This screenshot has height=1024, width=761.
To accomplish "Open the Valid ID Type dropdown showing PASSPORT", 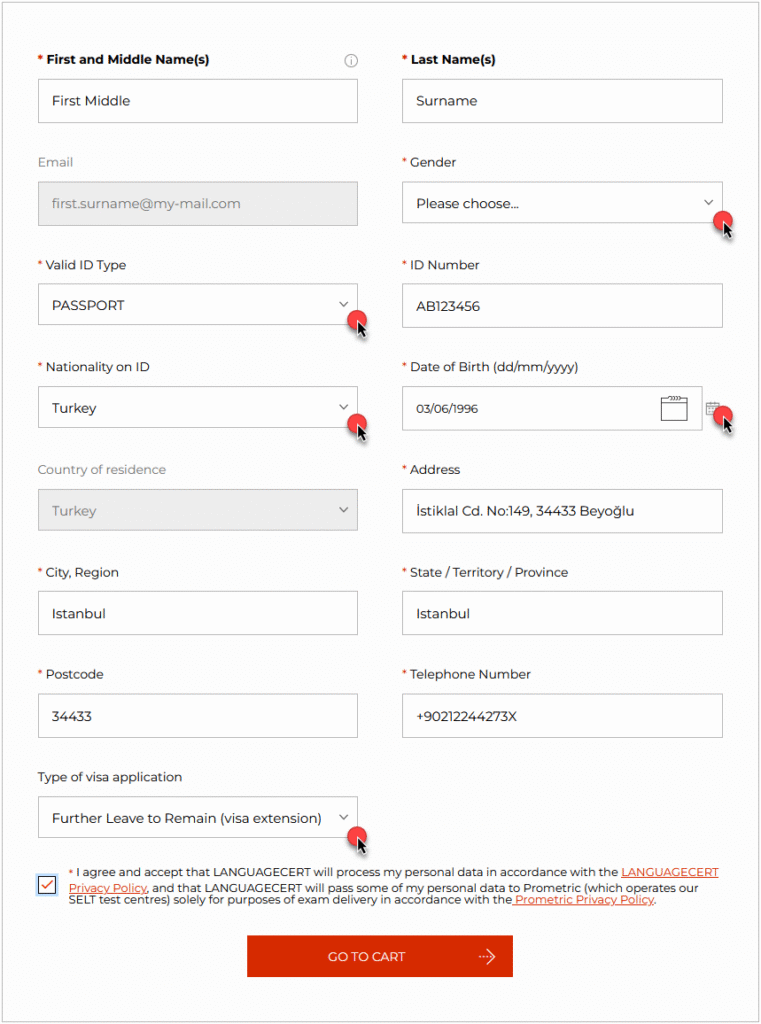I will [198, 305].
